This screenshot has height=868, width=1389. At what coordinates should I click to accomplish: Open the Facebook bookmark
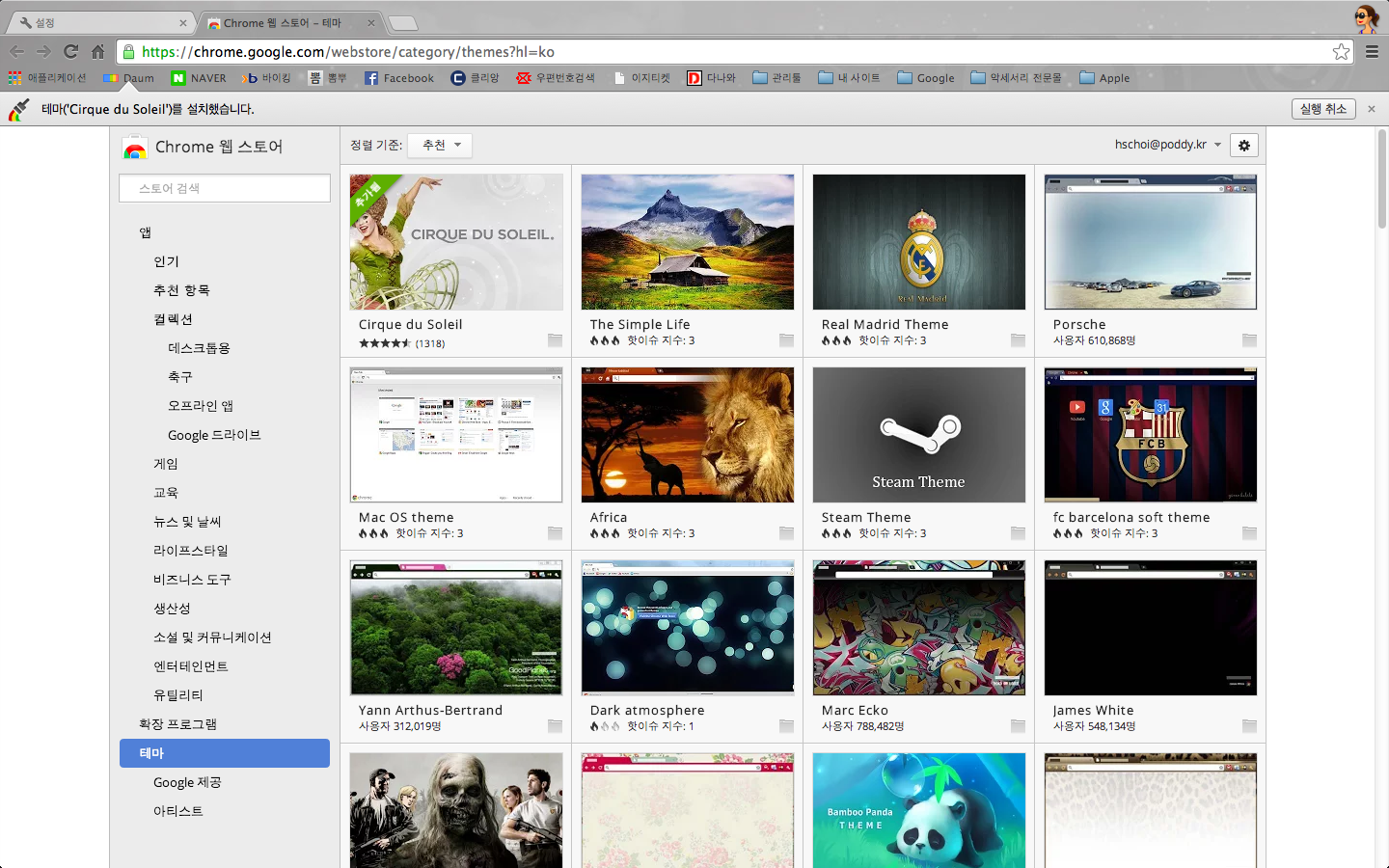pyautogui.click(x=398, y=78)
